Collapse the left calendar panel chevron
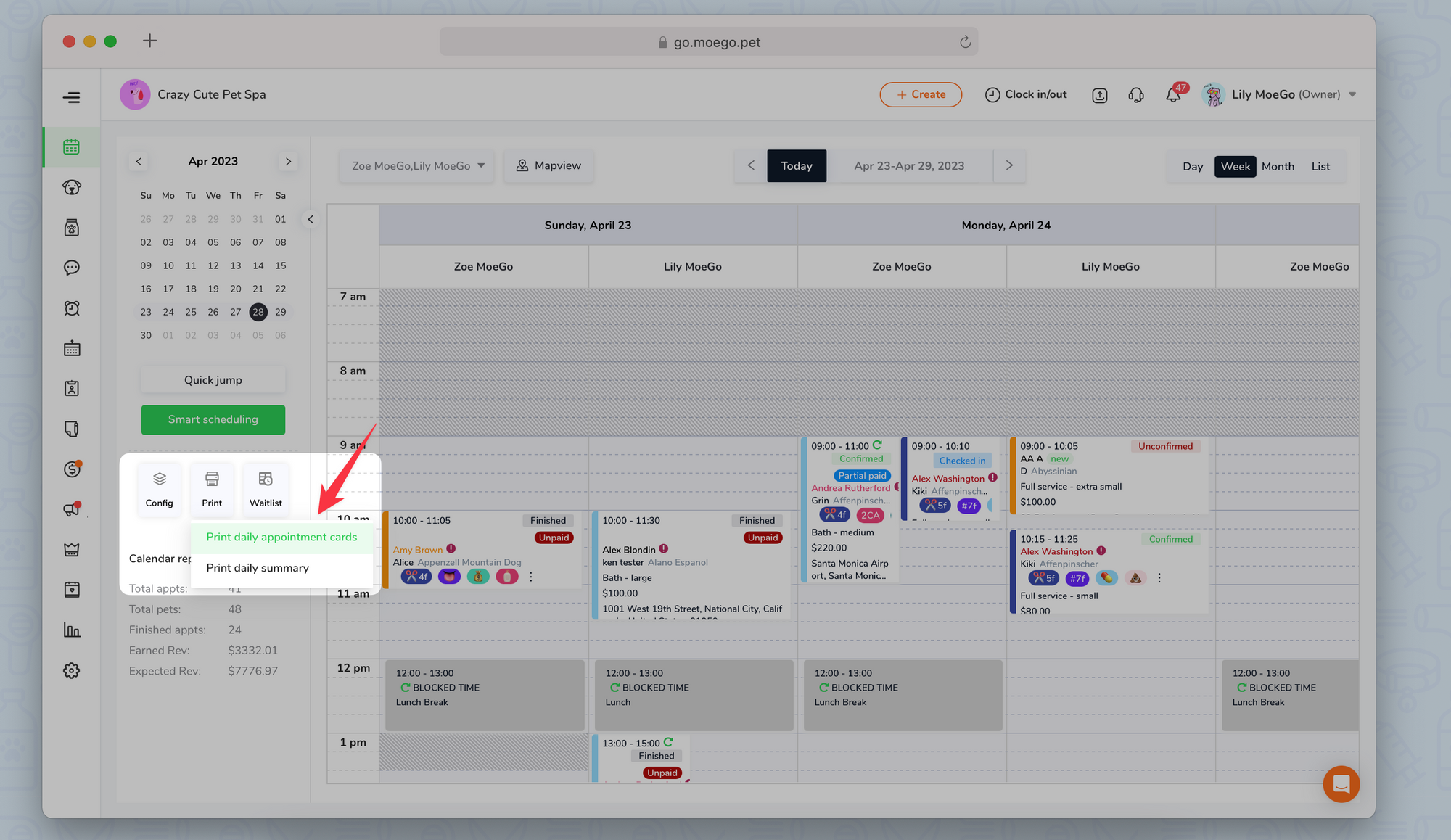 pyautogui.click(x=311, y=219)
